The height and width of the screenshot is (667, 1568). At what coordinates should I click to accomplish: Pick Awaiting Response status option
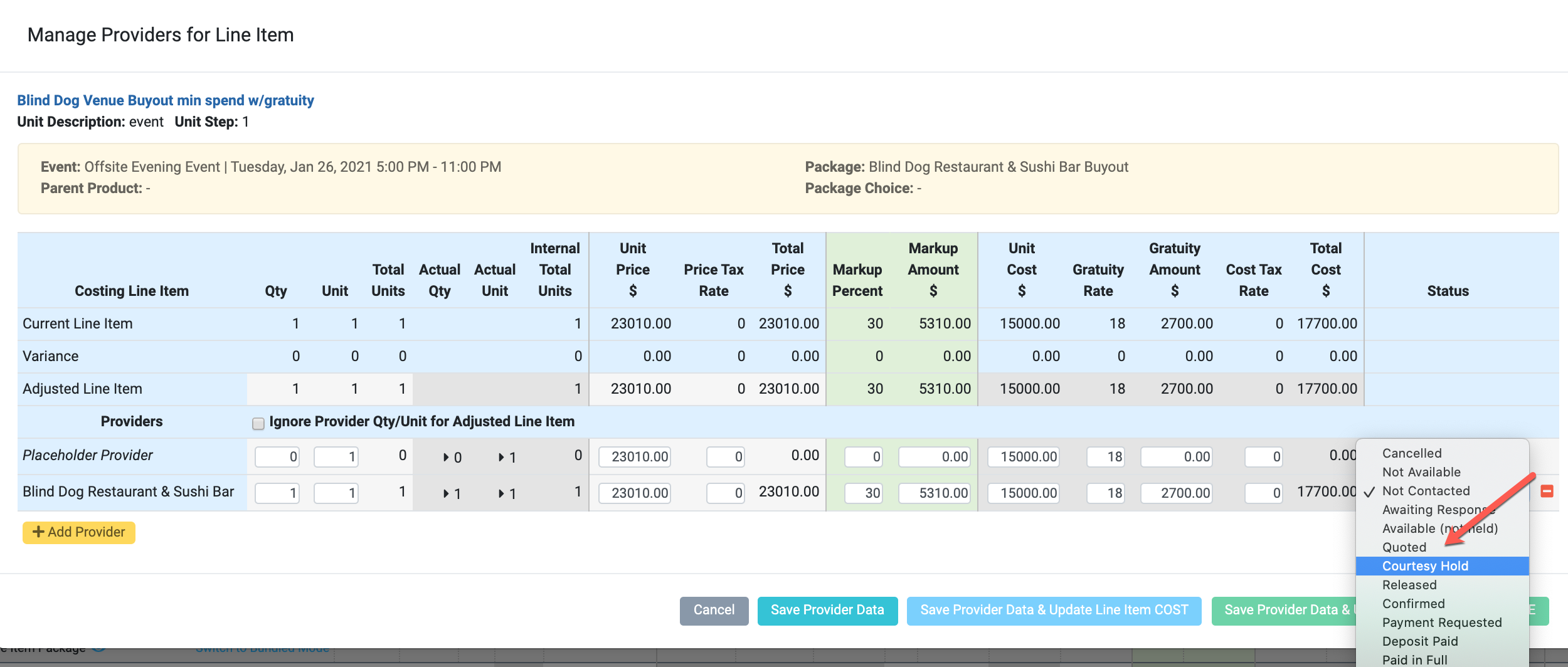(1442, 510)
